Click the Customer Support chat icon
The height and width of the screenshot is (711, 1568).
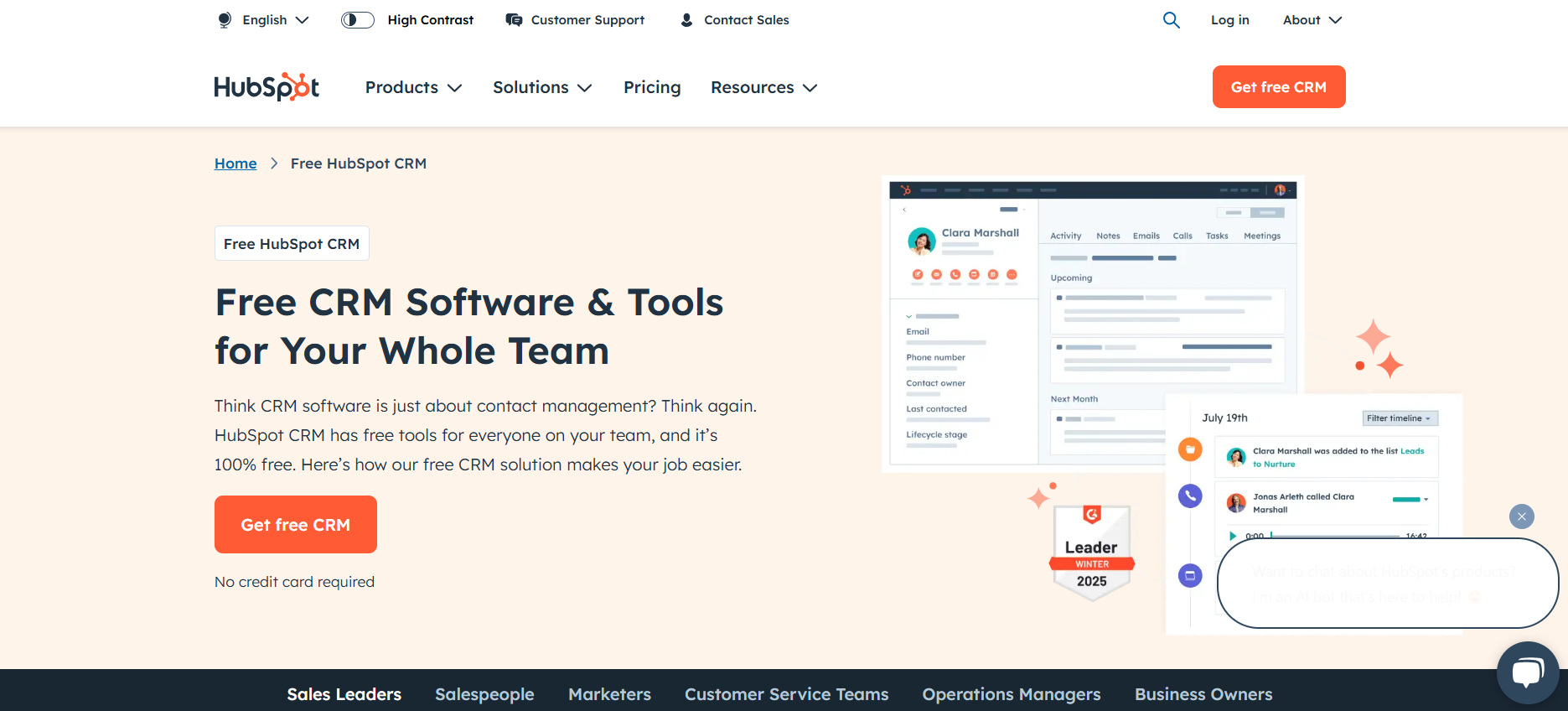(x=514, y=20)
